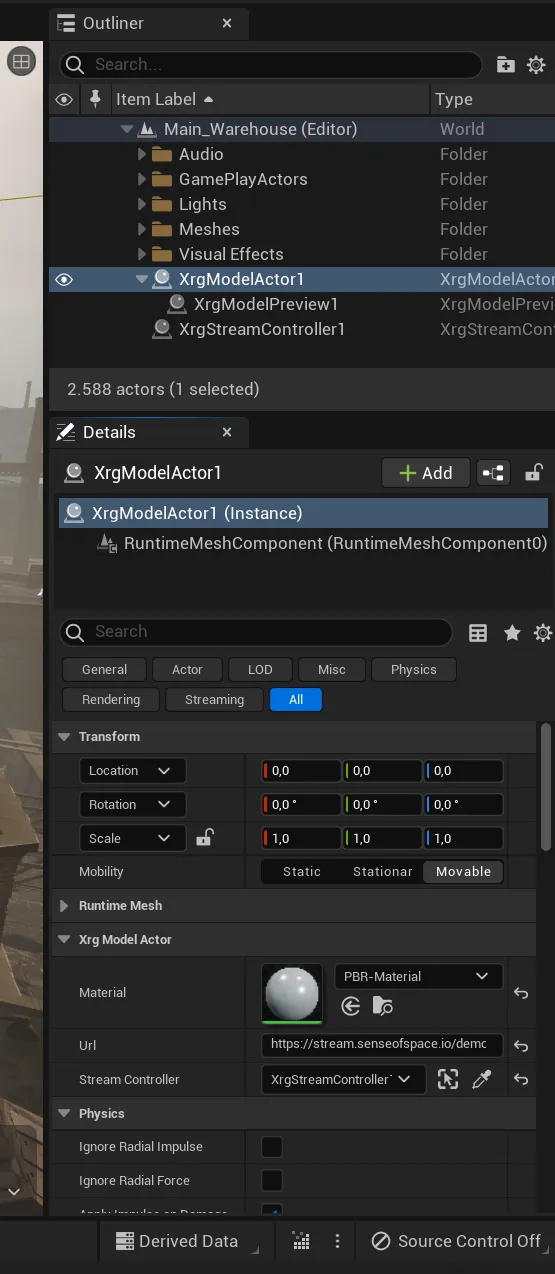
Task: Close the Details tab
Action: (x=227, y=432)
